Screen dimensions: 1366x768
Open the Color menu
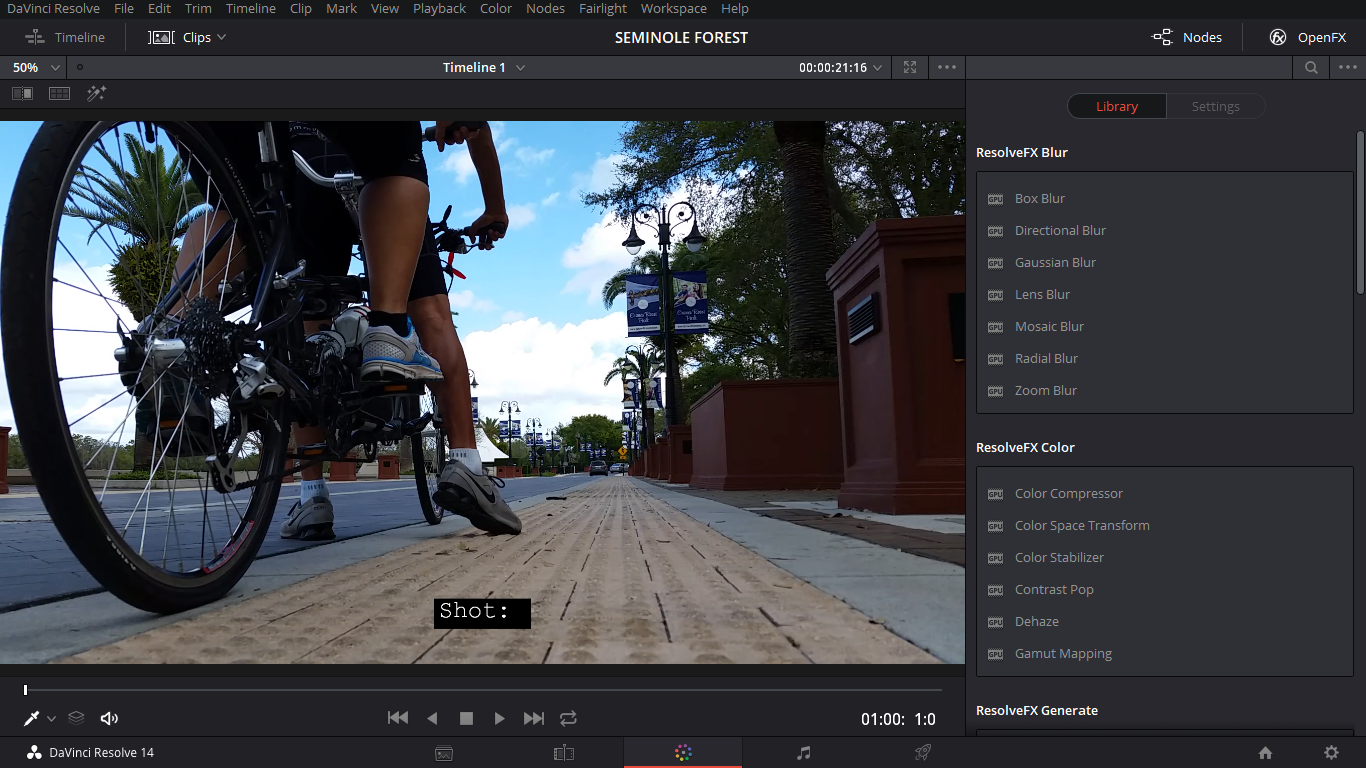(496, 8)
